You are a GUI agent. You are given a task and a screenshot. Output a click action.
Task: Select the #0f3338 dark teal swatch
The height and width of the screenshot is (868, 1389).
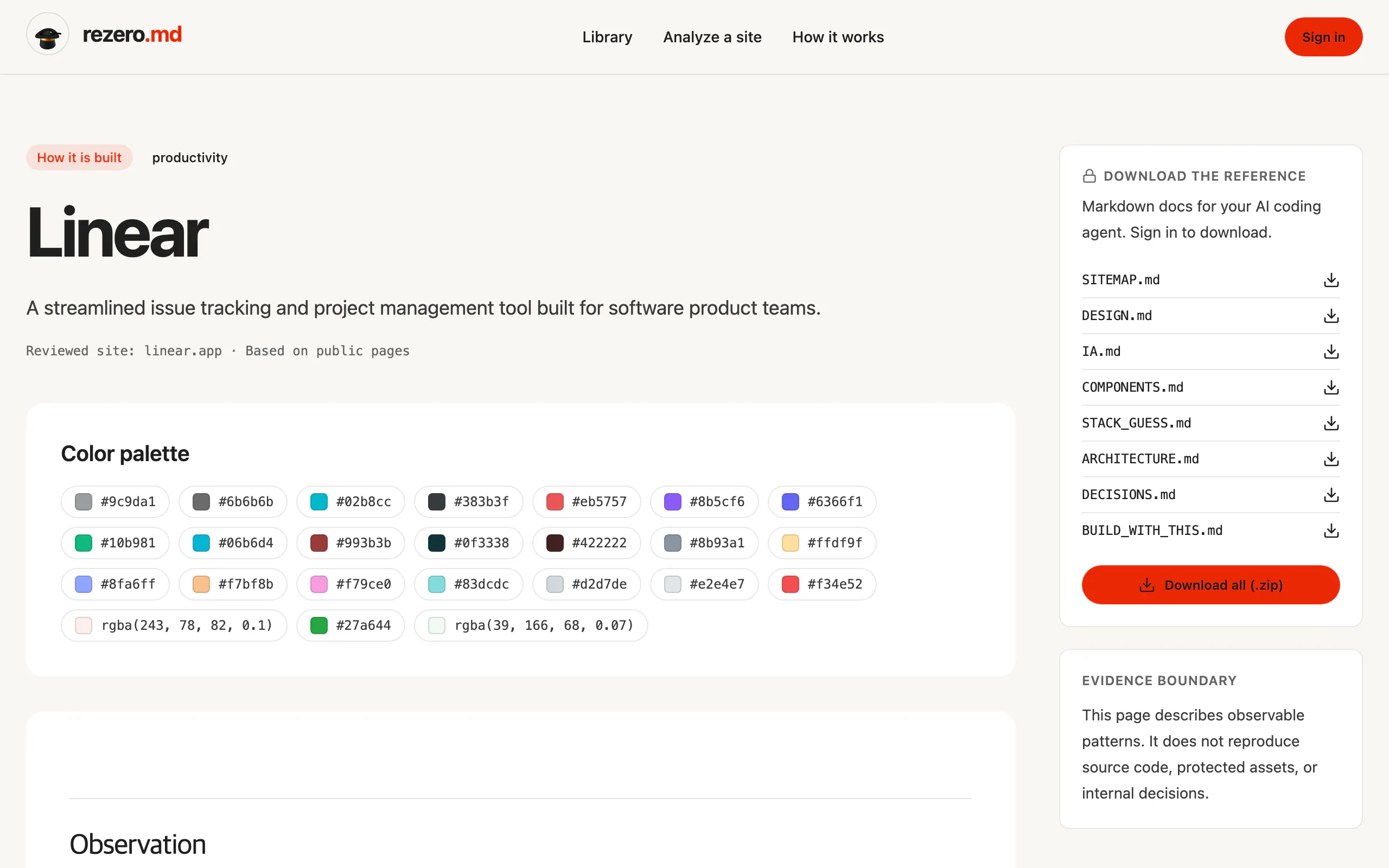(x=468, y=543)
